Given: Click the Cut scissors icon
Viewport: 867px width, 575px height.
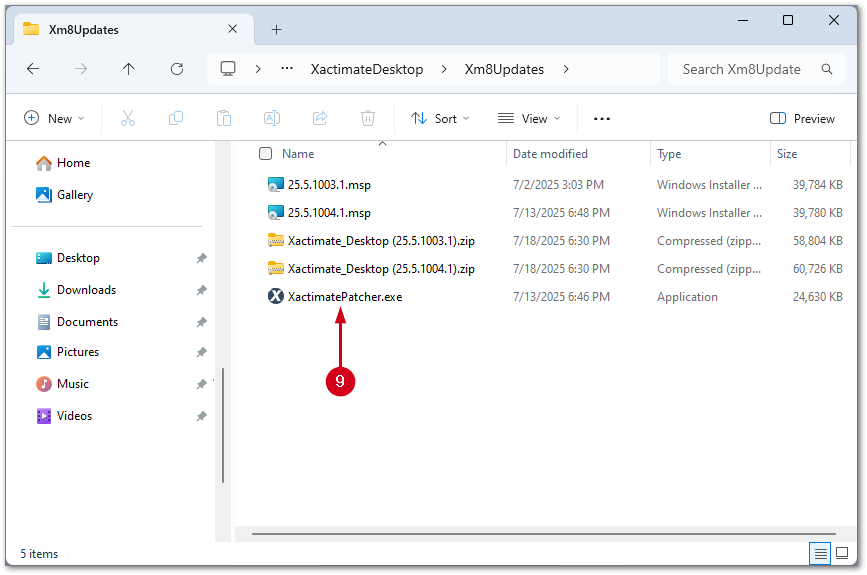Looking at the screenshot, I should point(128,118).
